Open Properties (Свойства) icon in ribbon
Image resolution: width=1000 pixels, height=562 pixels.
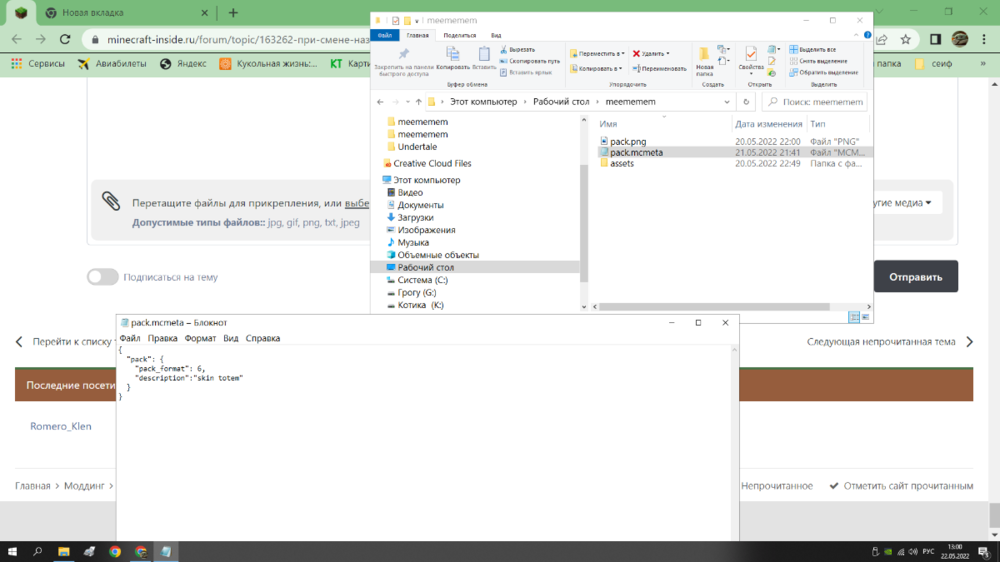pyautogui.click(x=751, y=57)
